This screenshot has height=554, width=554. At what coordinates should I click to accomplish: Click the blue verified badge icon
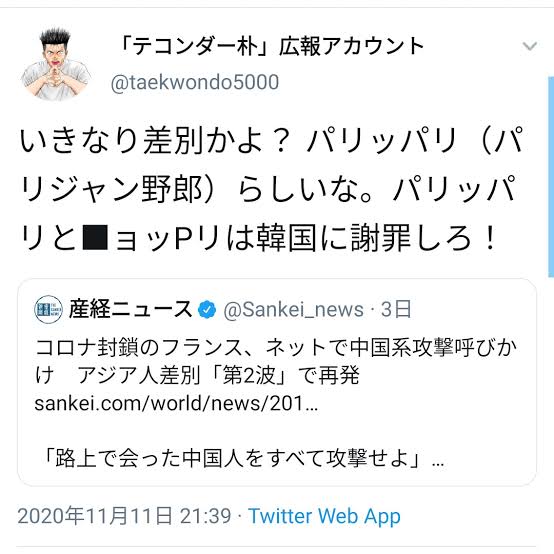point(207,310)
